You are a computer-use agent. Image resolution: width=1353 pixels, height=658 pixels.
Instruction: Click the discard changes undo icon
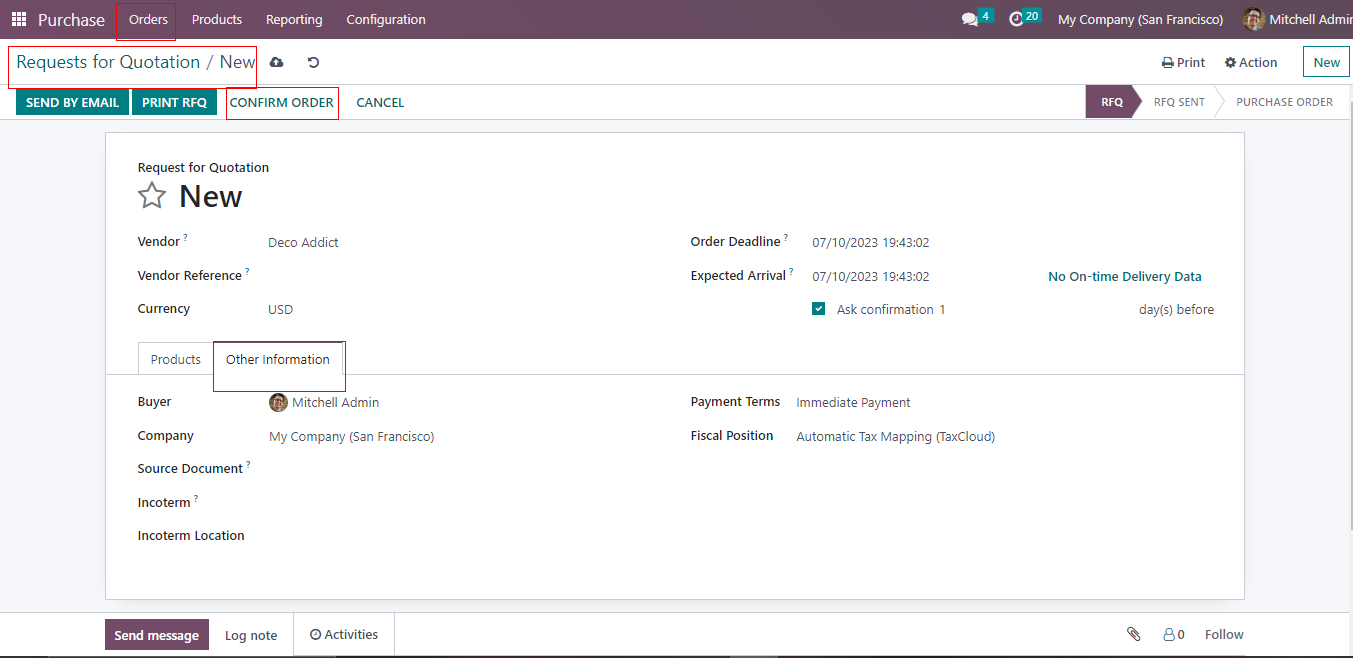click(x=313, y=62)
